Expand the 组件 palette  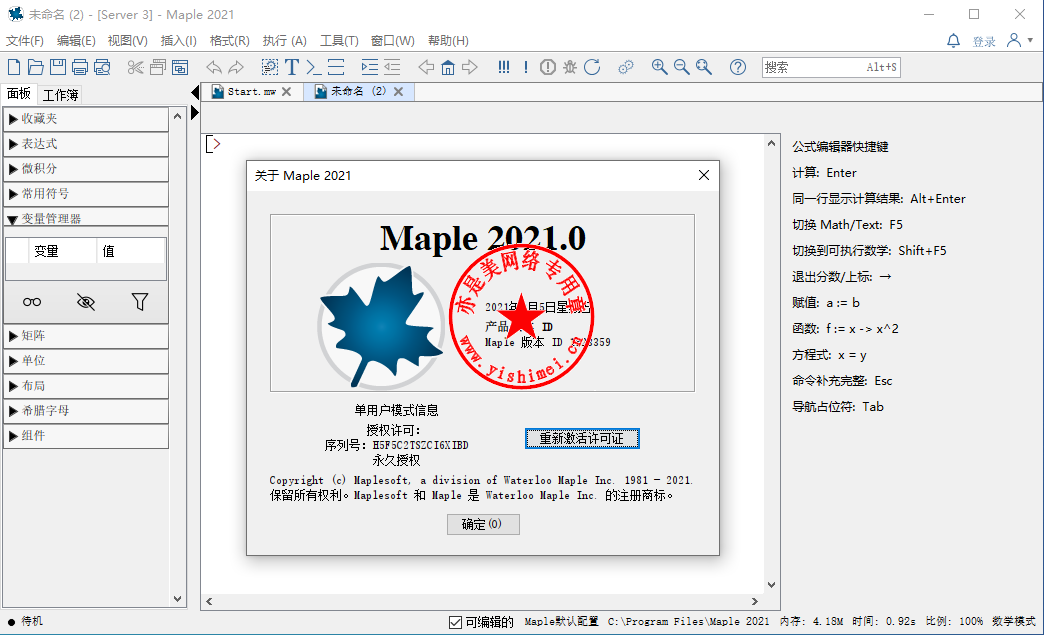click(x=86, y=436)
